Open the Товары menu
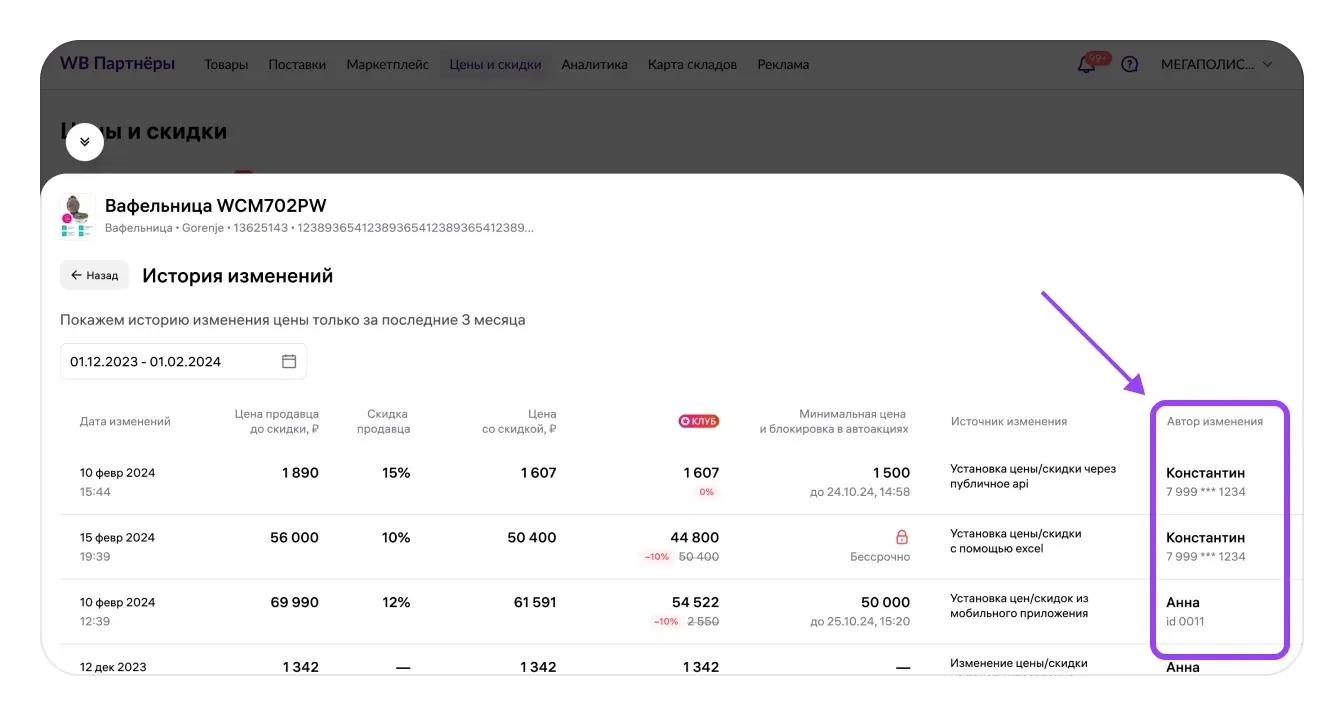Image resolution: width=1344 pixels, height=716 pixels. point(226,65)
